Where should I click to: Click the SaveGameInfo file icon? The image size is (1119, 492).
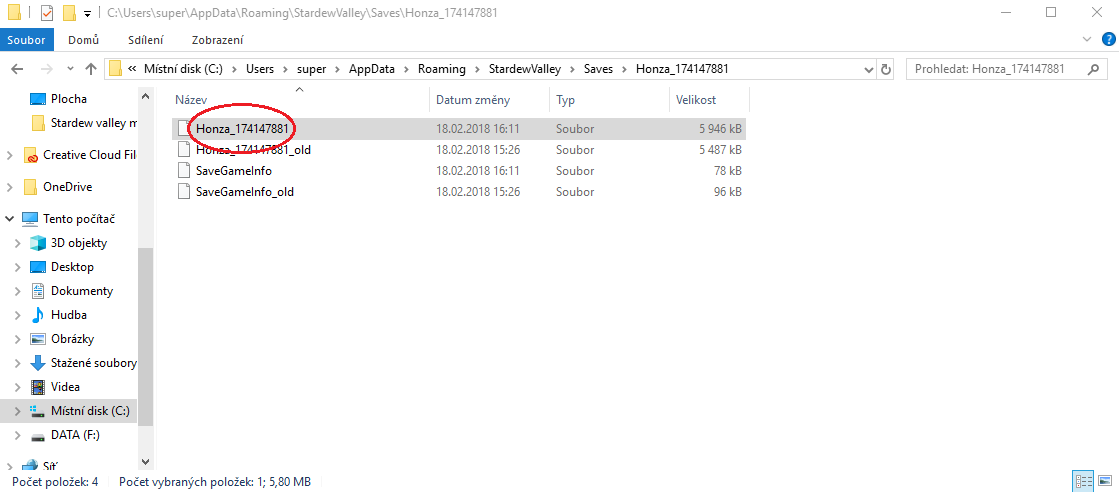pos(183,171)
